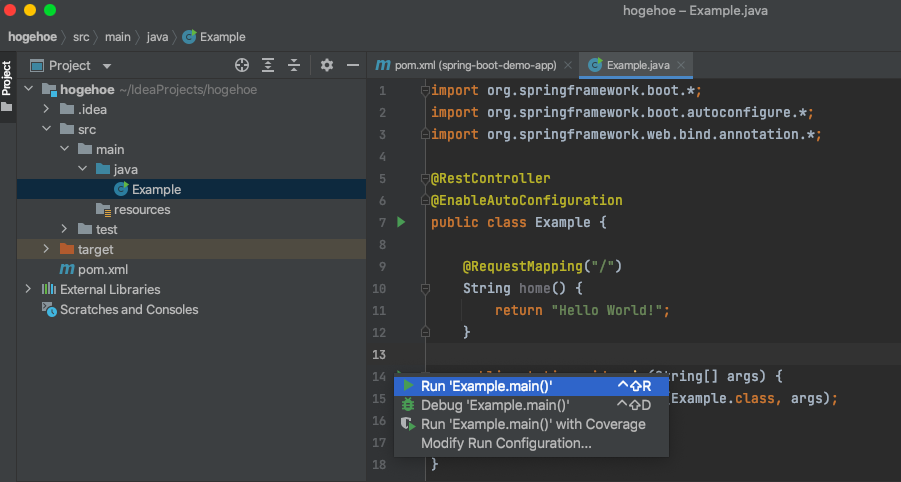Screen dimensions: 901x482
Task: Click the hogehoe breadcrumb
Action: pos(33,37)
